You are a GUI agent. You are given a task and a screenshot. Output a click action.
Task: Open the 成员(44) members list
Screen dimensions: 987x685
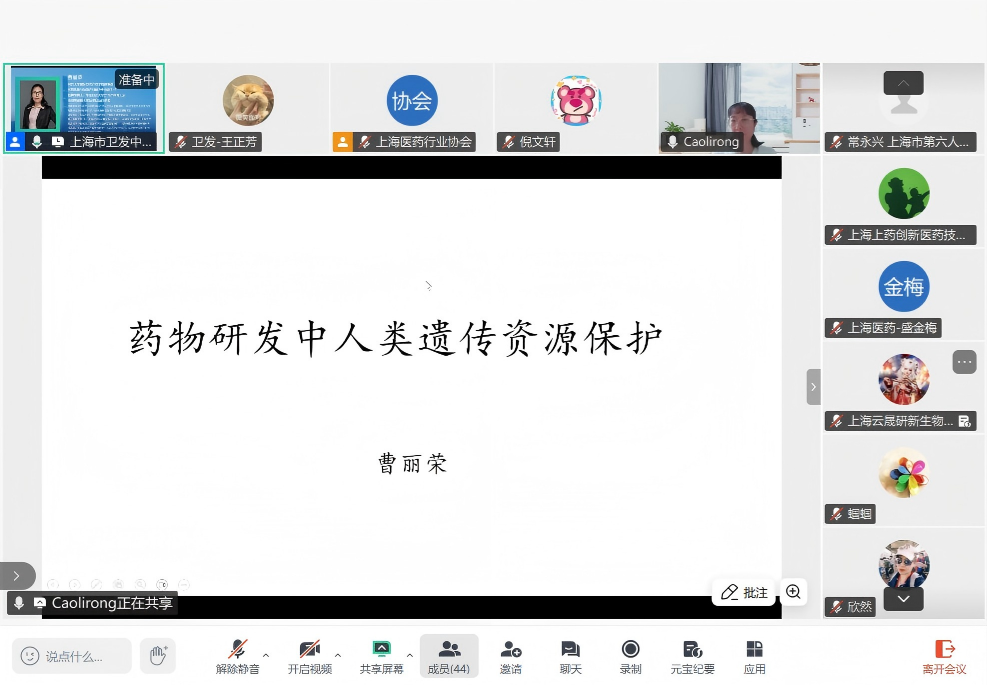(449, 656)
